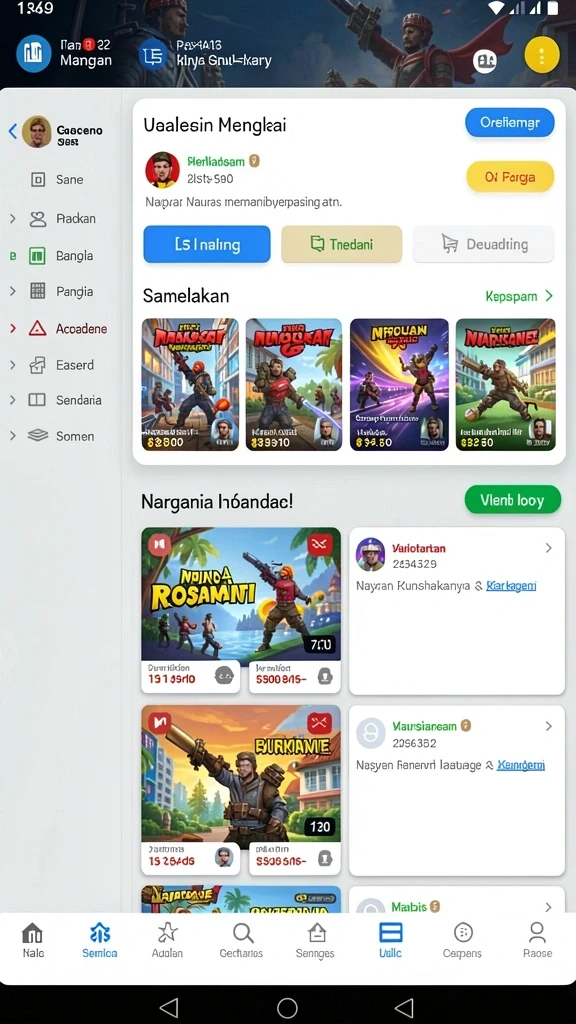
Task: Select the Radkan person icon
Action: point(38,219)
